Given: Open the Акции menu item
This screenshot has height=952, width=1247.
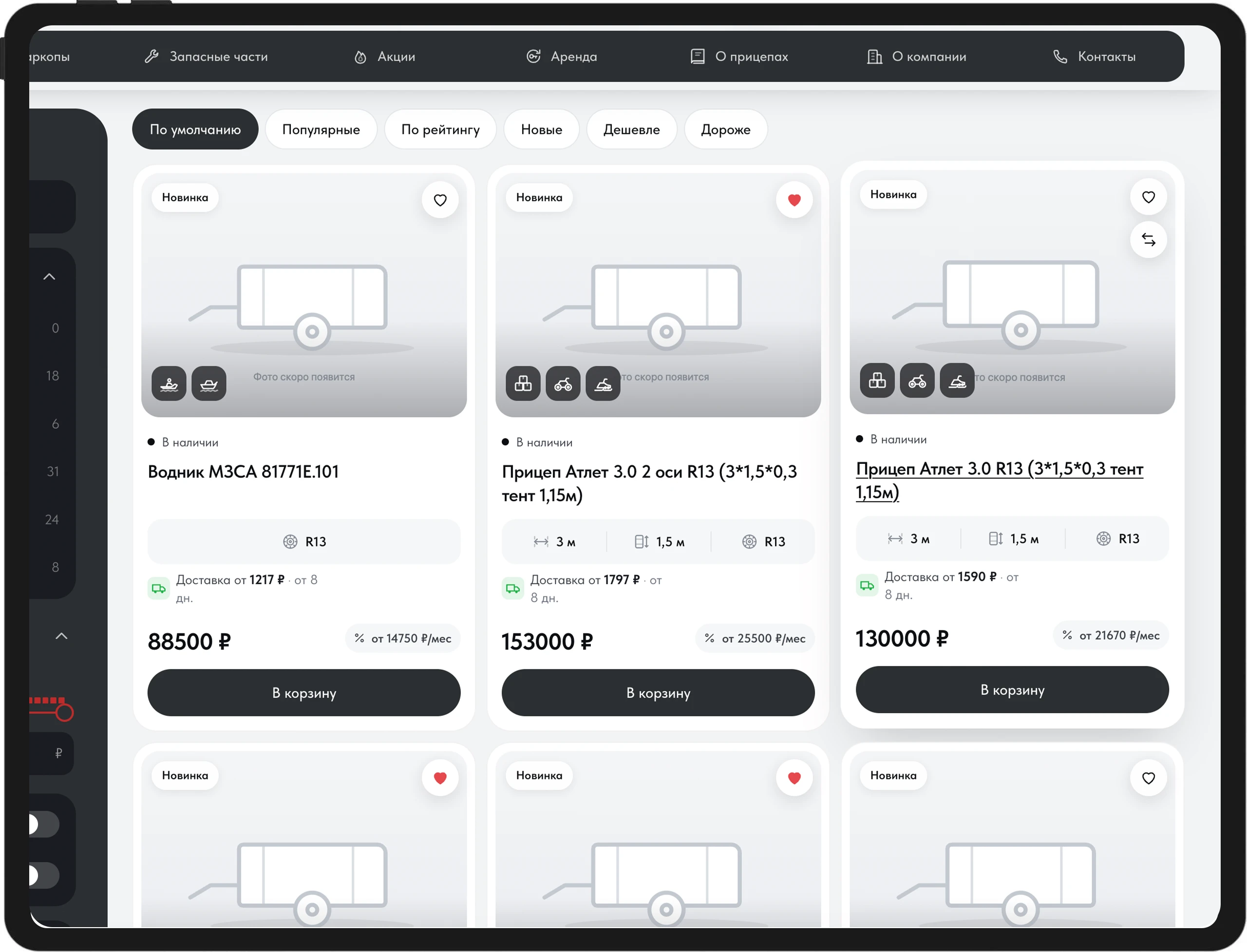Looking at the screenshot, I should pos(385,57).
